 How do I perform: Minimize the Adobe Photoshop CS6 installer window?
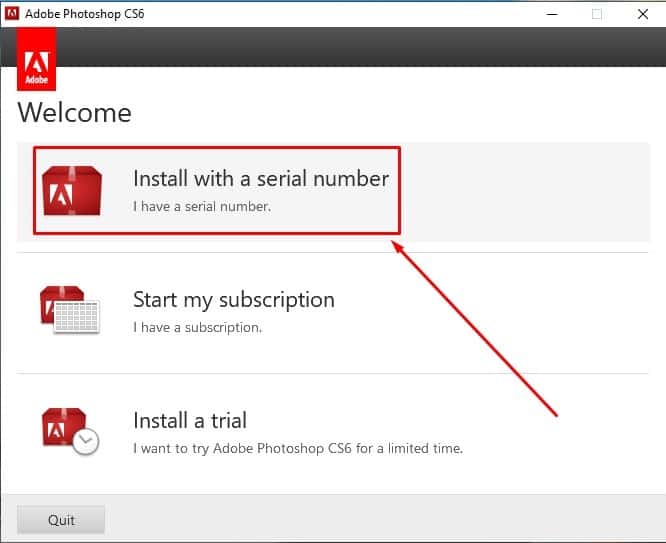coord(551,14)
